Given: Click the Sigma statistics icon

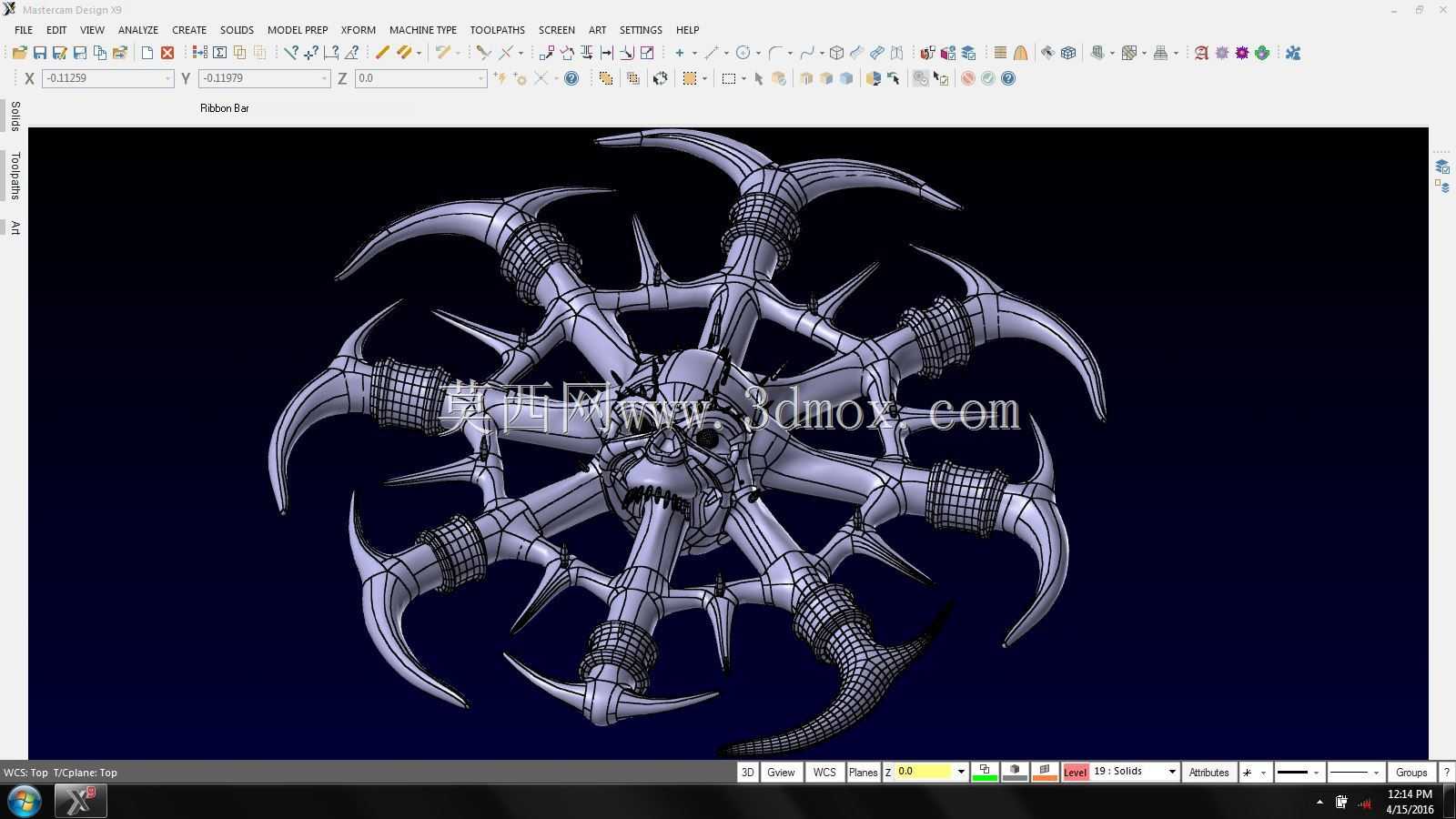Looking at the screenshot, I should coord(219,53).
